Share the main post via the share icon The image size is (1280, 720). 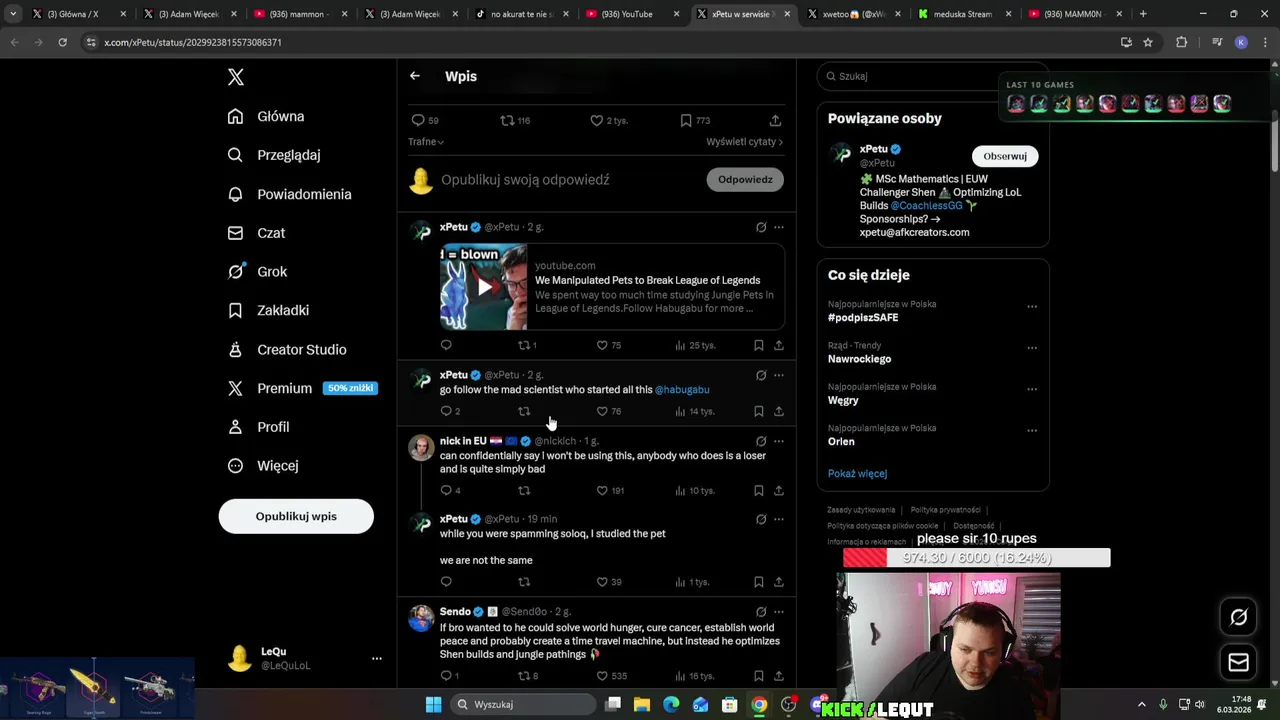click(x=775, y=120)
